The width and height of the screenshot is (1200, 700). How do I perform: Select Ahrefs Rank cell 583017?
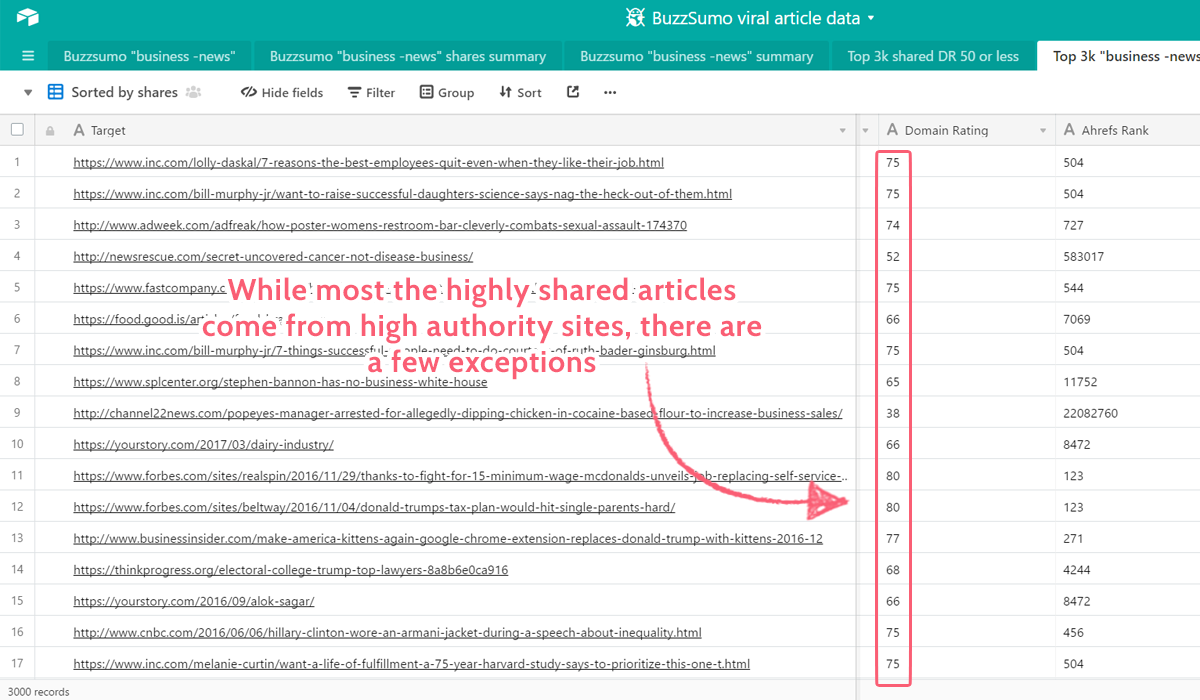click(1128, 257)
